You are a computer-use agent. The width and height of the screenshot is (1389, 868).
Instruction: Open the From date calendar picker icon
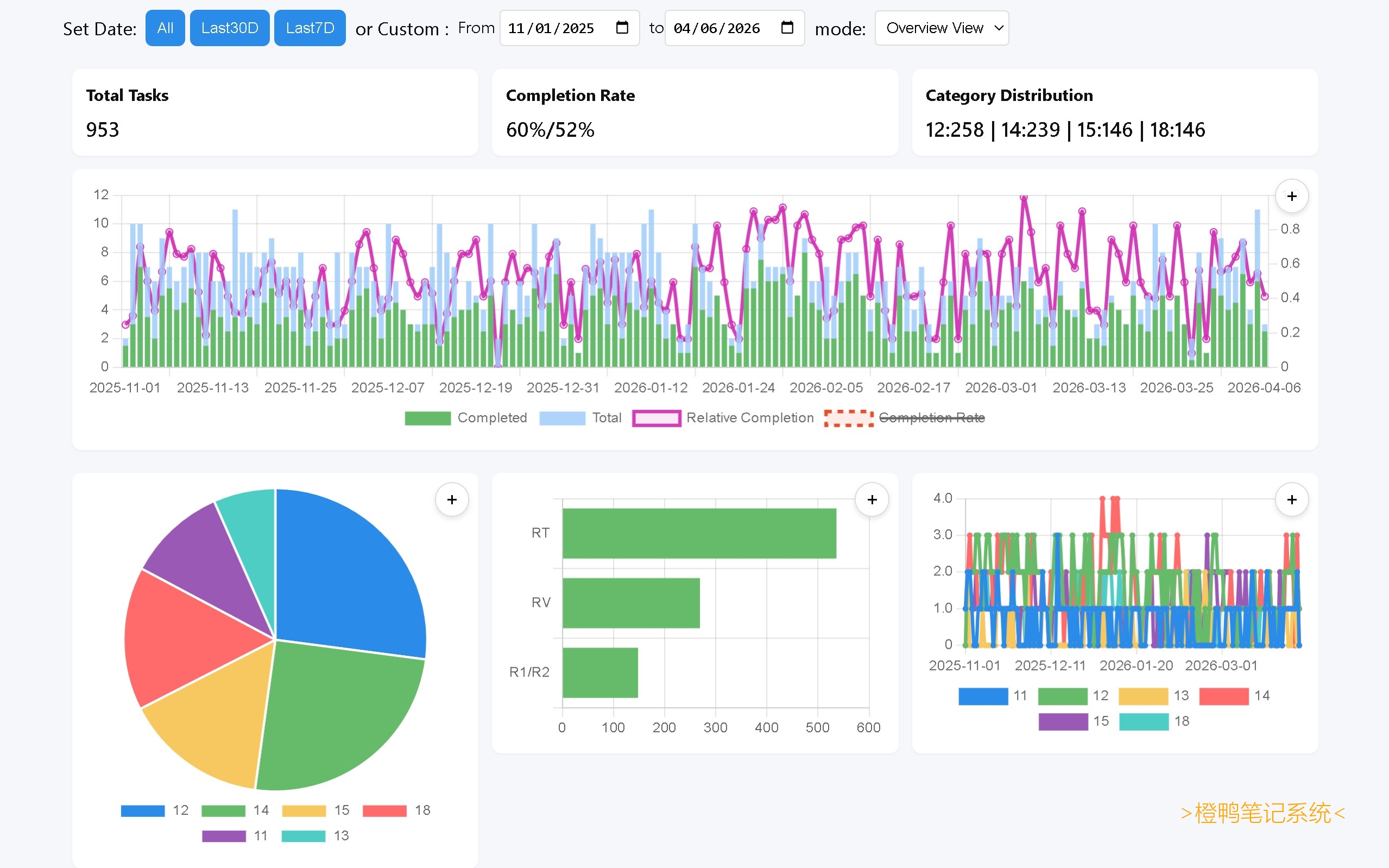tap(622, 28)
